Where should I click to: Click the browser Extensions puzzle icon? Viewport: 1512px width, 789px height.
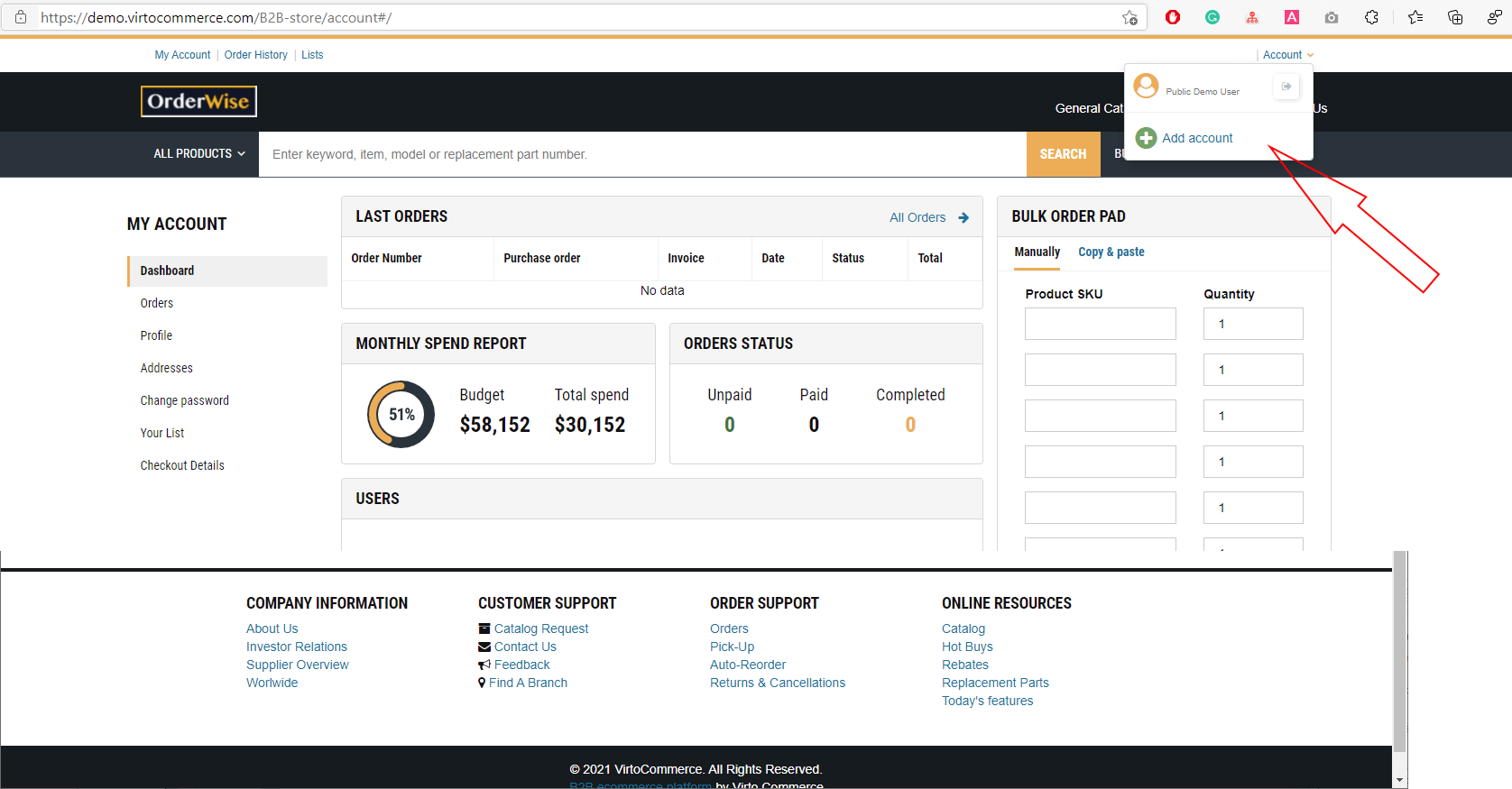click(1371, 17)
